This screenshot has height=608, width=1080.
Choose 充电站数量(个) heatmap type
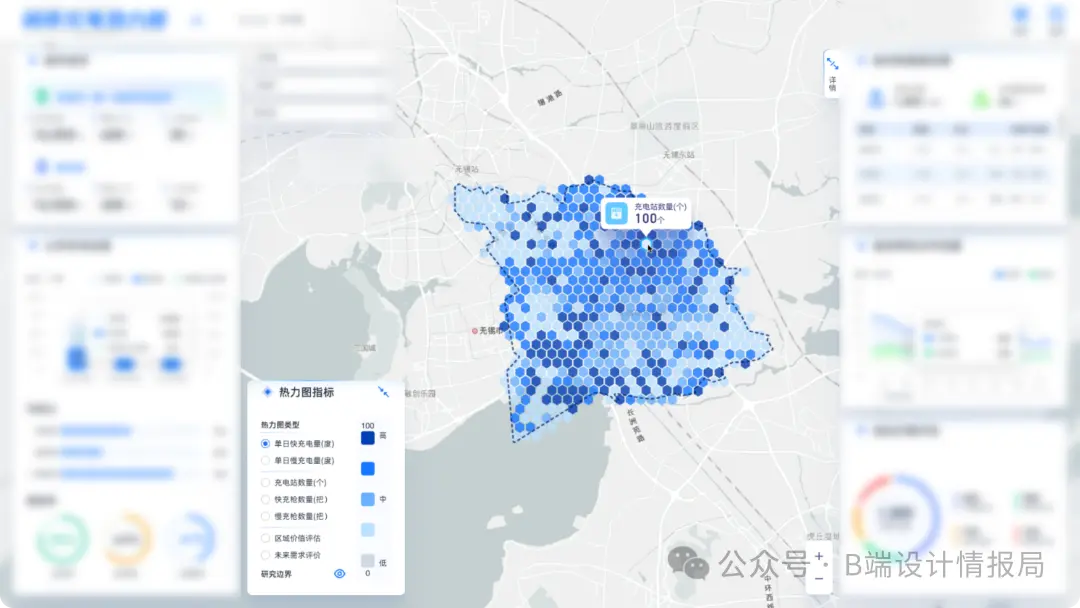point(266,482)
